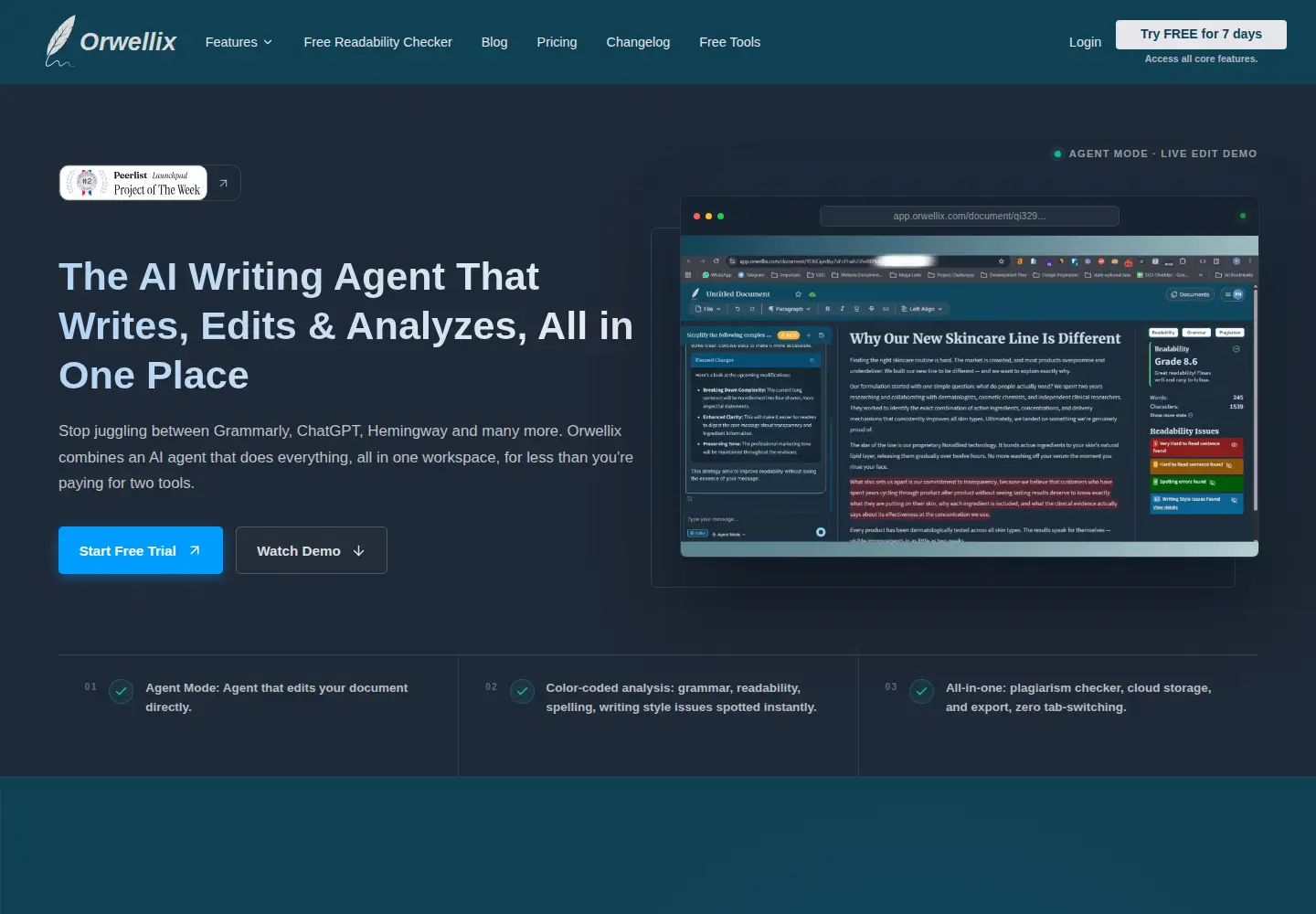1316x914 pixels.
Task: Toggle strikethrough formatting in editor toolbar
Action: click(871, 309)
